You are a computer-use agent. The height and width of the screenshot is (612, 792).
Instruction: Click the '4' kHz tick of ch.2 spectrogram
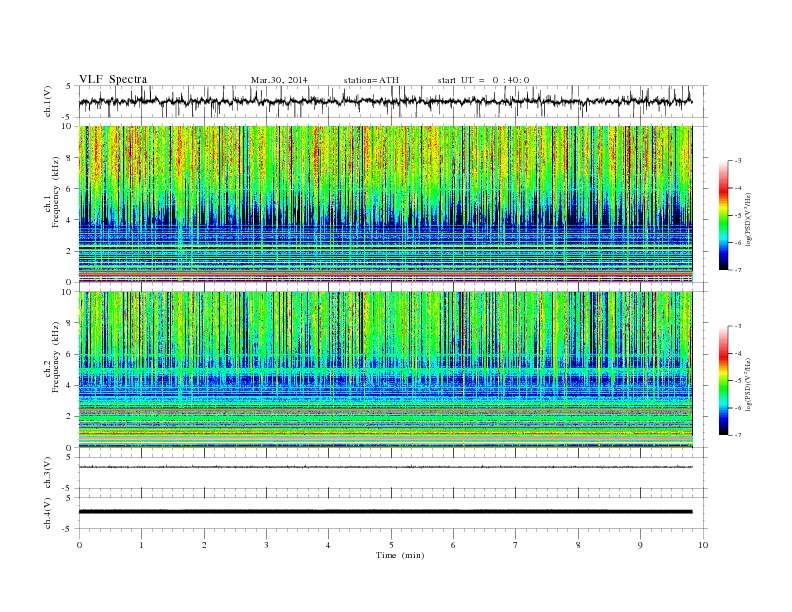click(69, 385)
